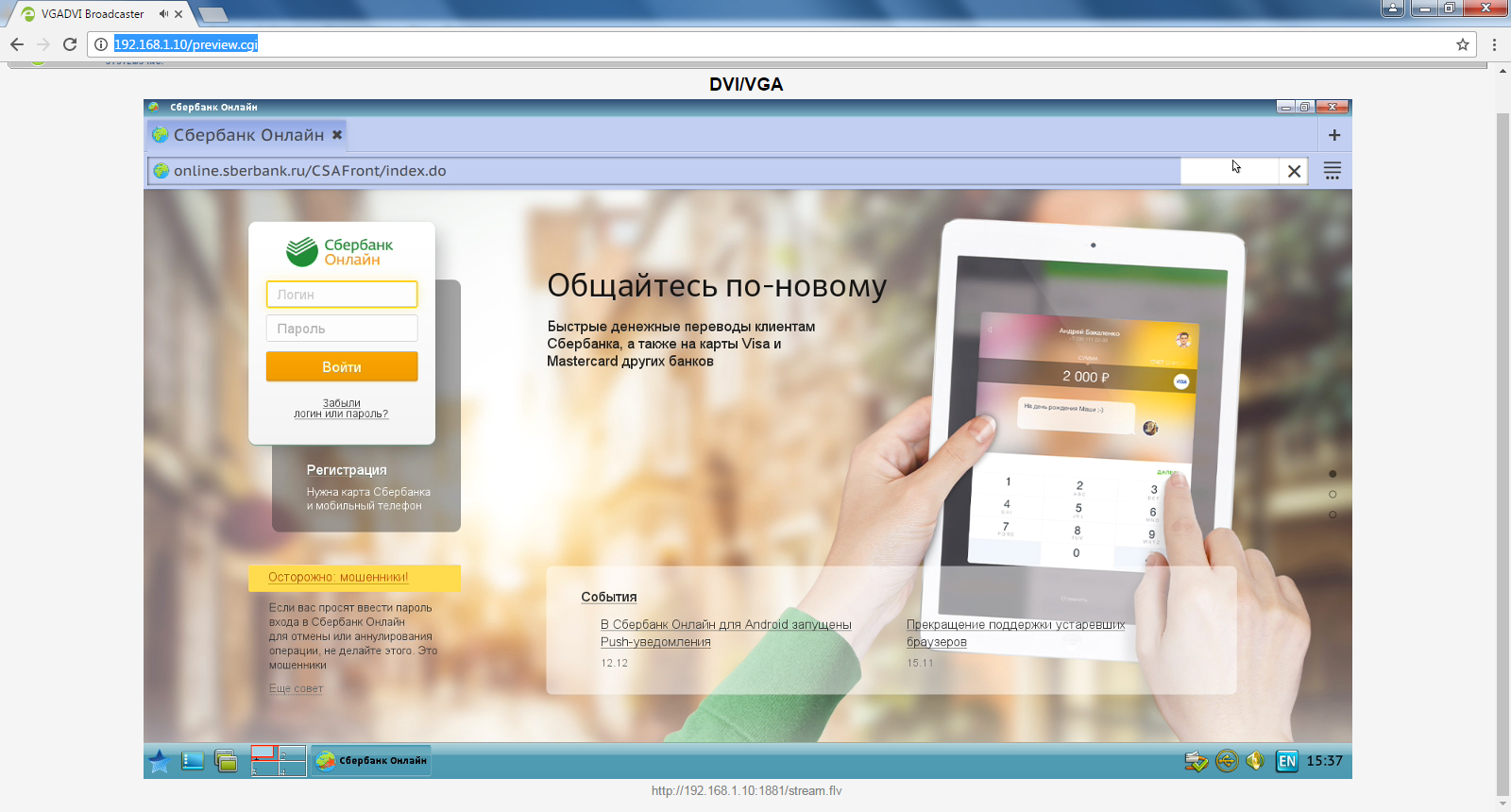This screenshot has height=812, width=1511.
Task: Click the Chrome page vertical scrollbar
Action: point(1503,453)
